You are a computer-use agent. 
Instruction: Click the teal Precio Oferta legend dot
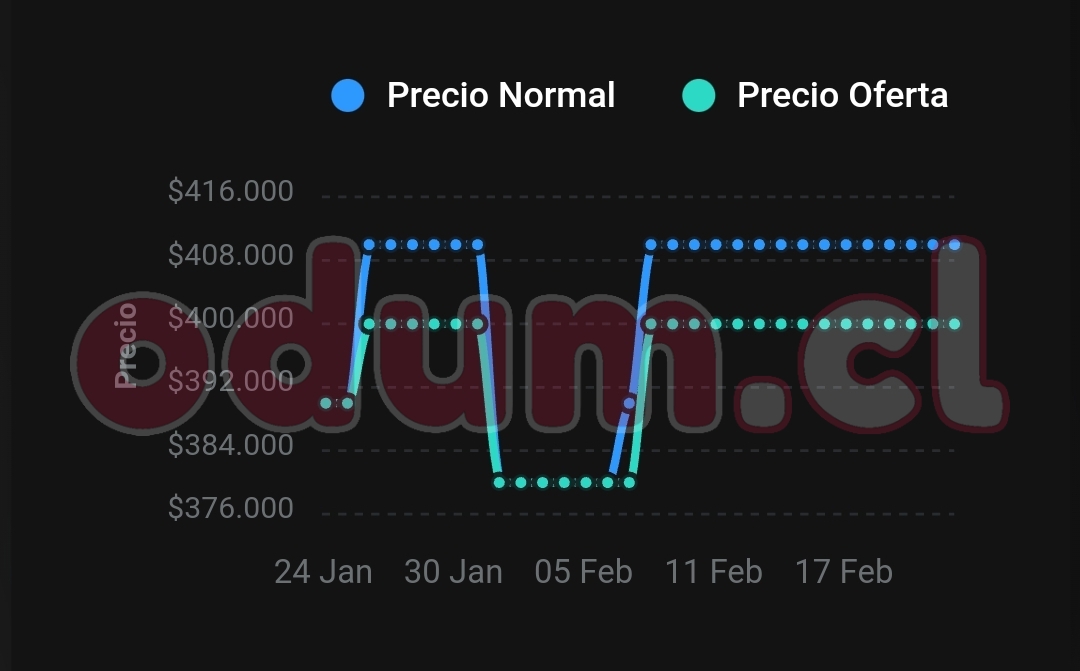(x=698, y=96)
